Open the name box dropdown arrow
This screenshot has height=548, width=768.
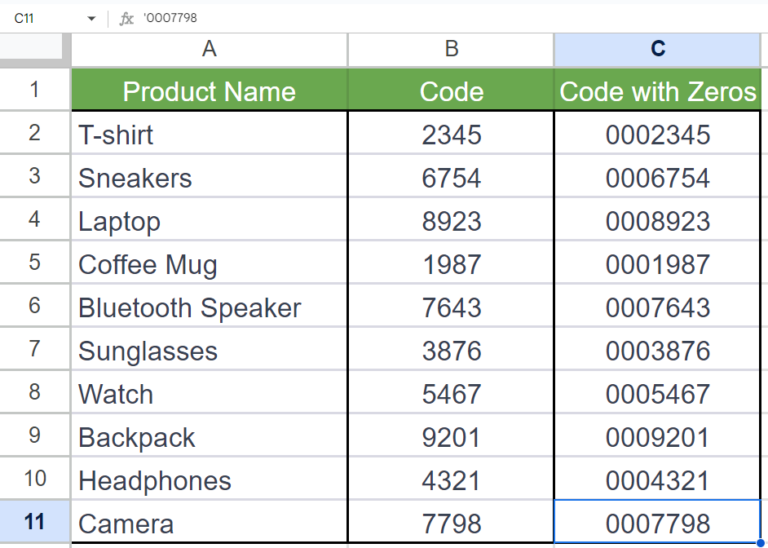tap(91, 18)
